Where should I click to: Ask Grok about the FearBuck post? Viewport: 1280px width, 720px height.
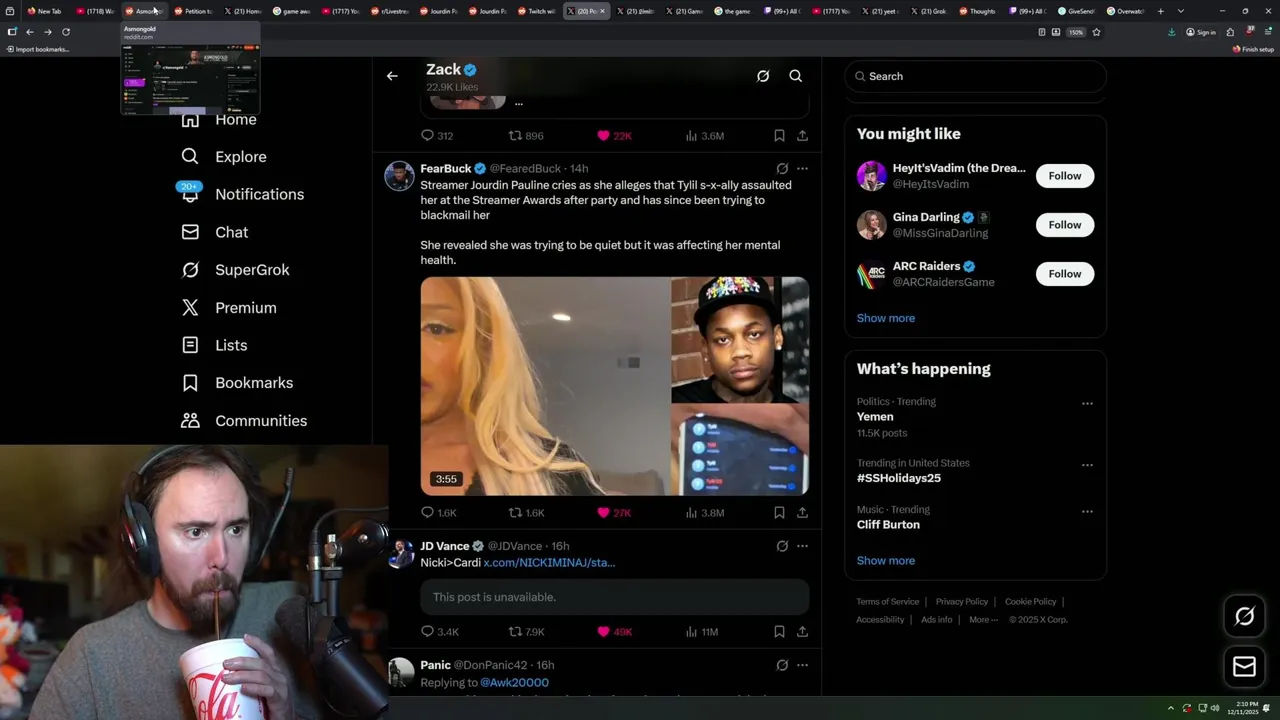coord(782,169)
